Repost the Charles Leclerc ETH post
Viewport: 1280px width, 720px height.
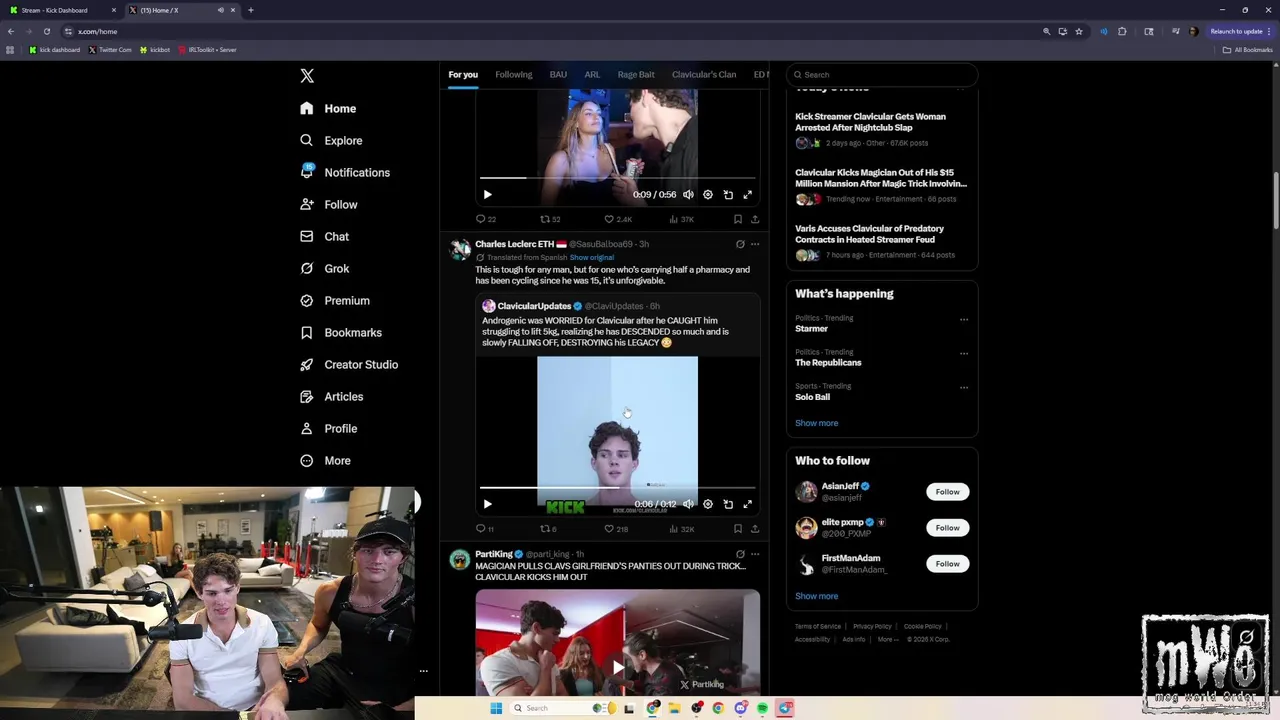pos(548,528)
